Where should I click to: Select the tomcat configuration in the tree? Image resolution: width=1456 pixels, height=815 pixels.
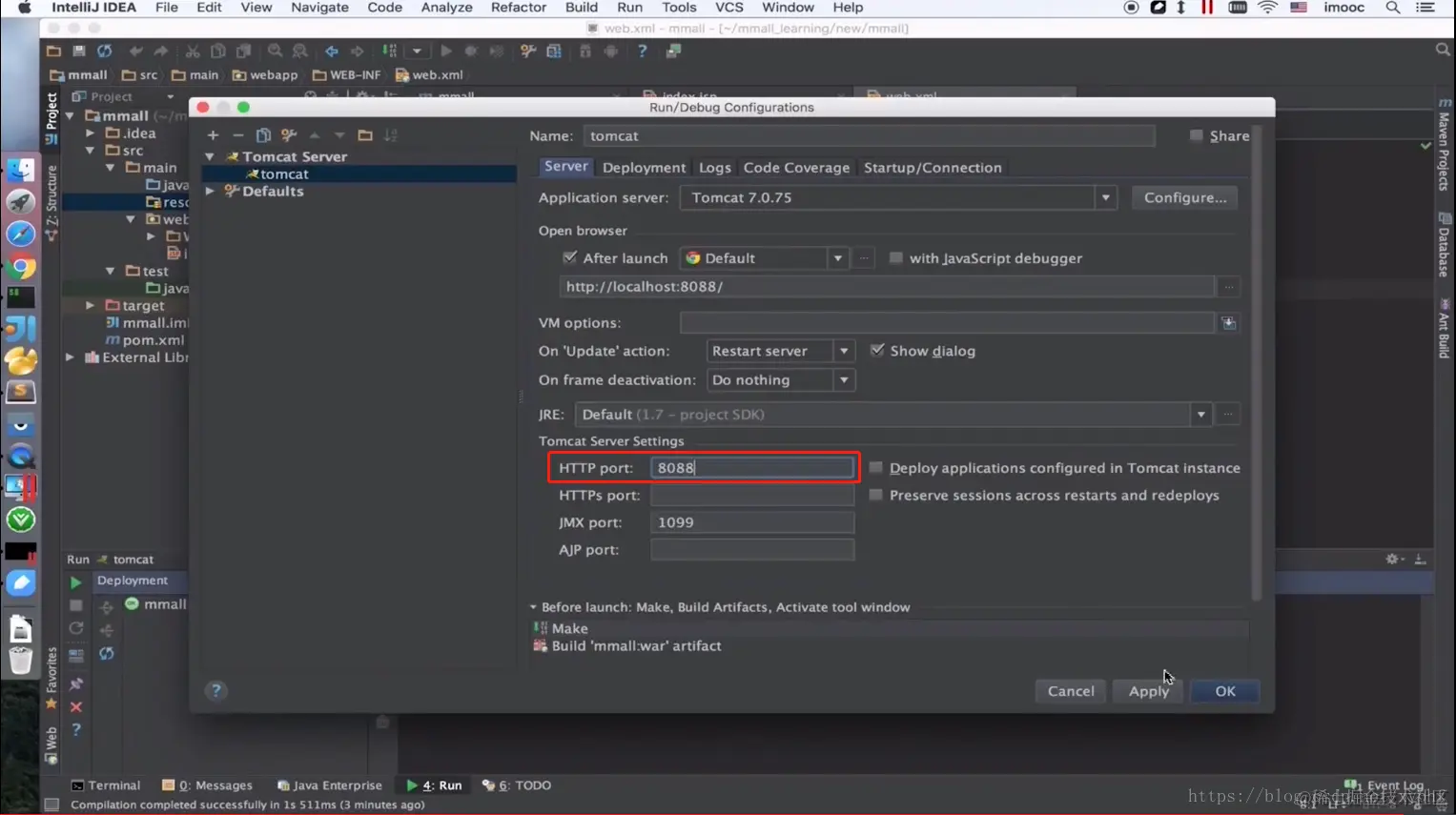coord(359,173)
